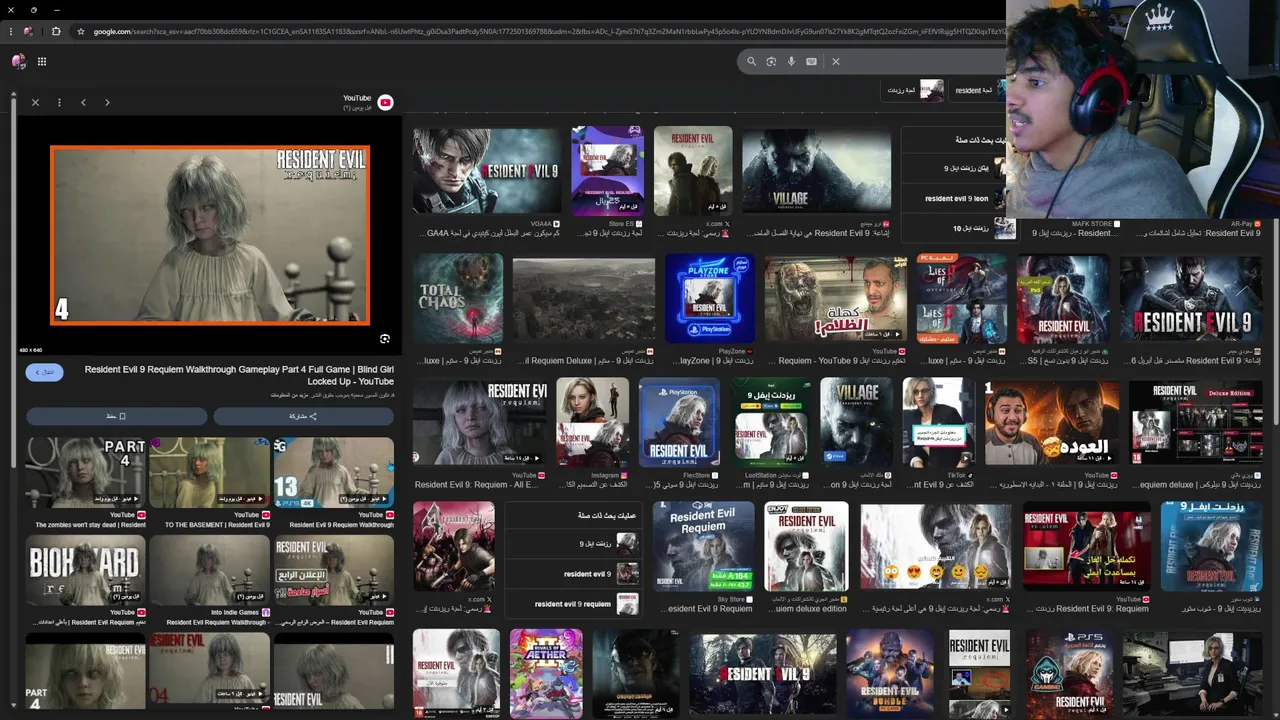Open the preview panel's three-dot options menu

[59, 102]
